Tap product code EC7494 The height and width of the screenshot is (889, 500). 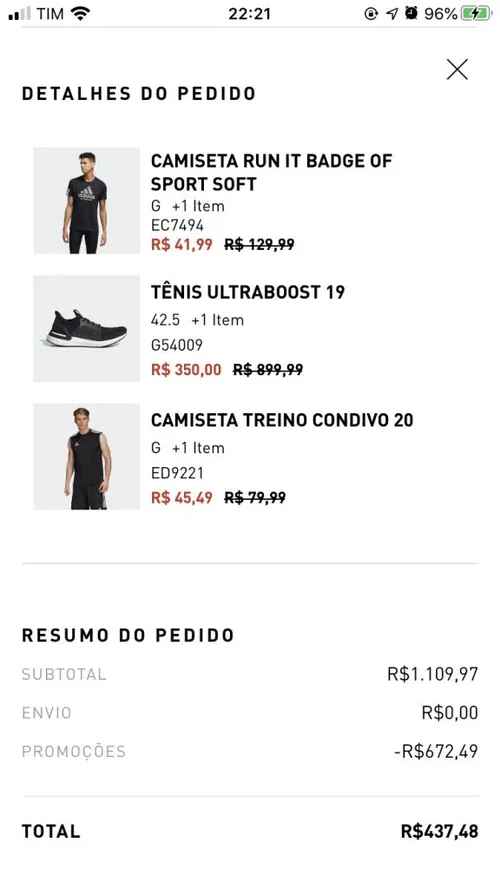[177, 226]
